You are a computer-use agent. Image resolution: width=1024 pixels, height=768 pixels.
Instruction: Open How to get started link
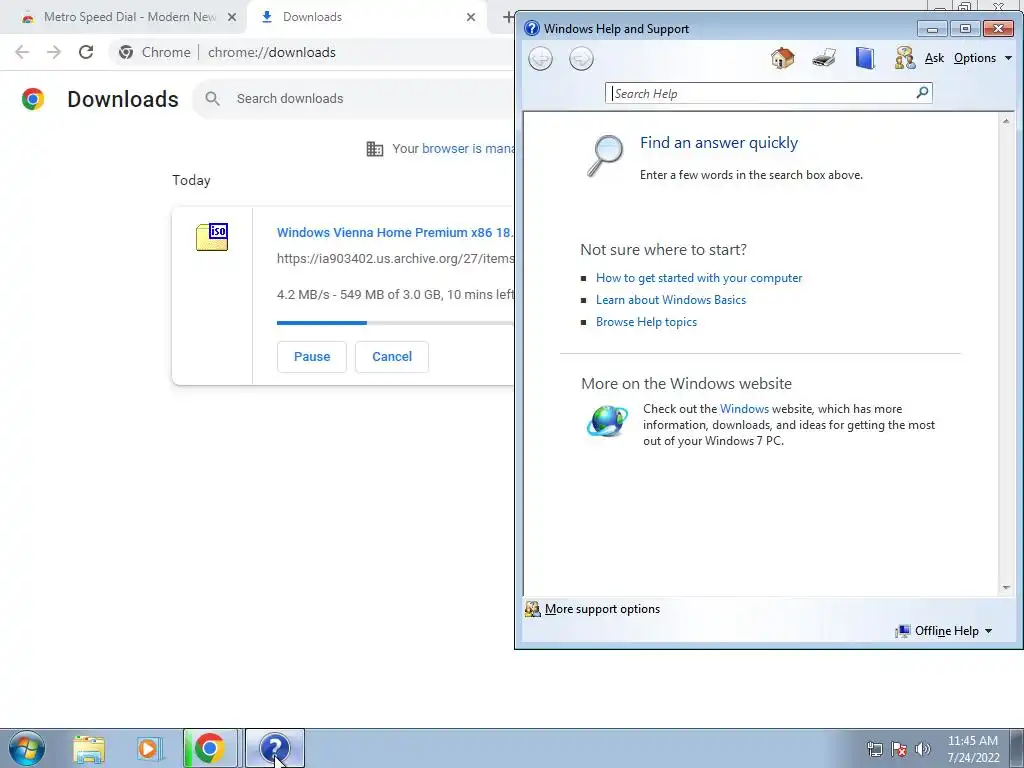pos(699,278)
